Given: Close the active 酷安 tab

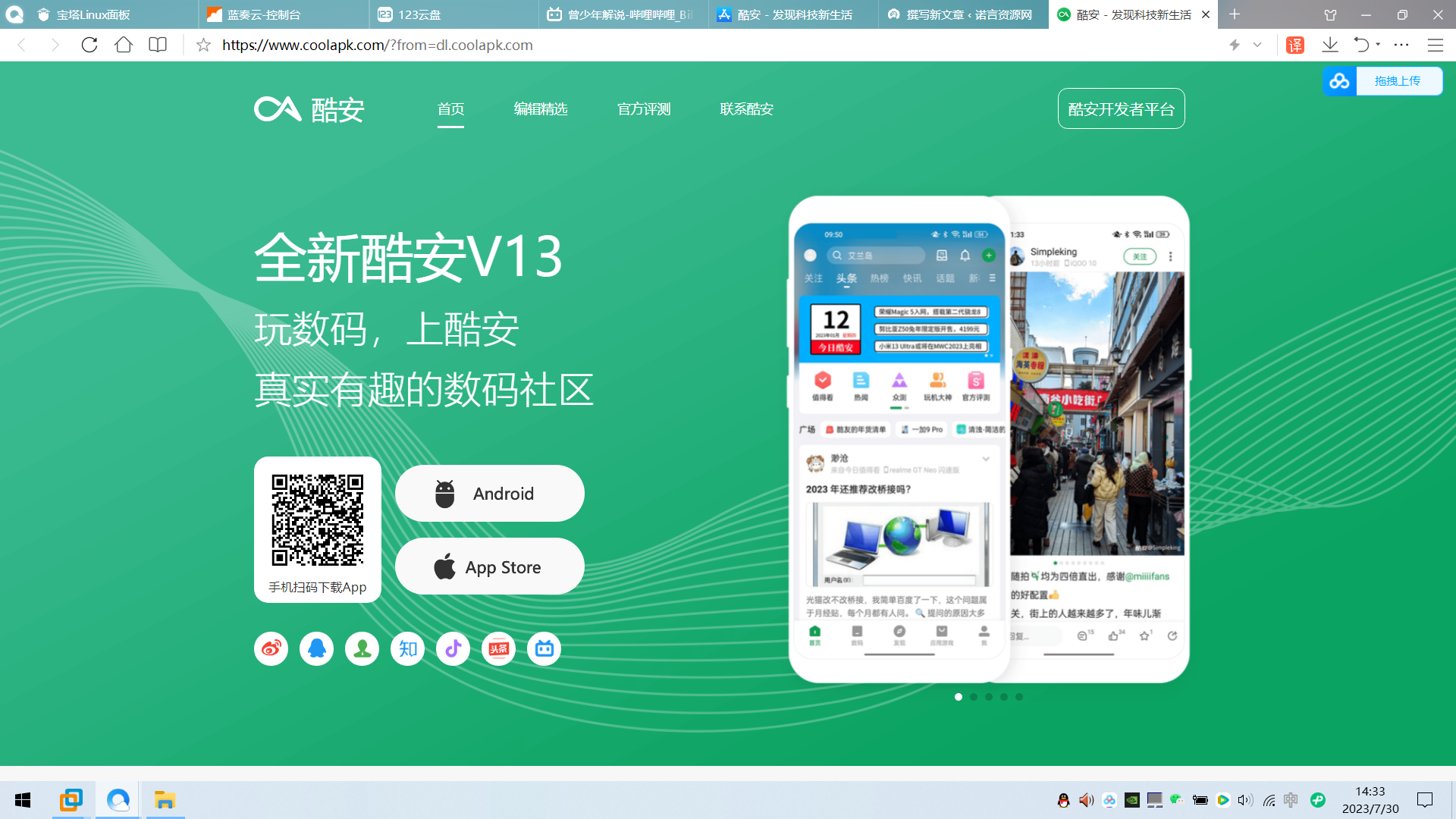Looking at the screenshot, I should (x=1206, y=14).
